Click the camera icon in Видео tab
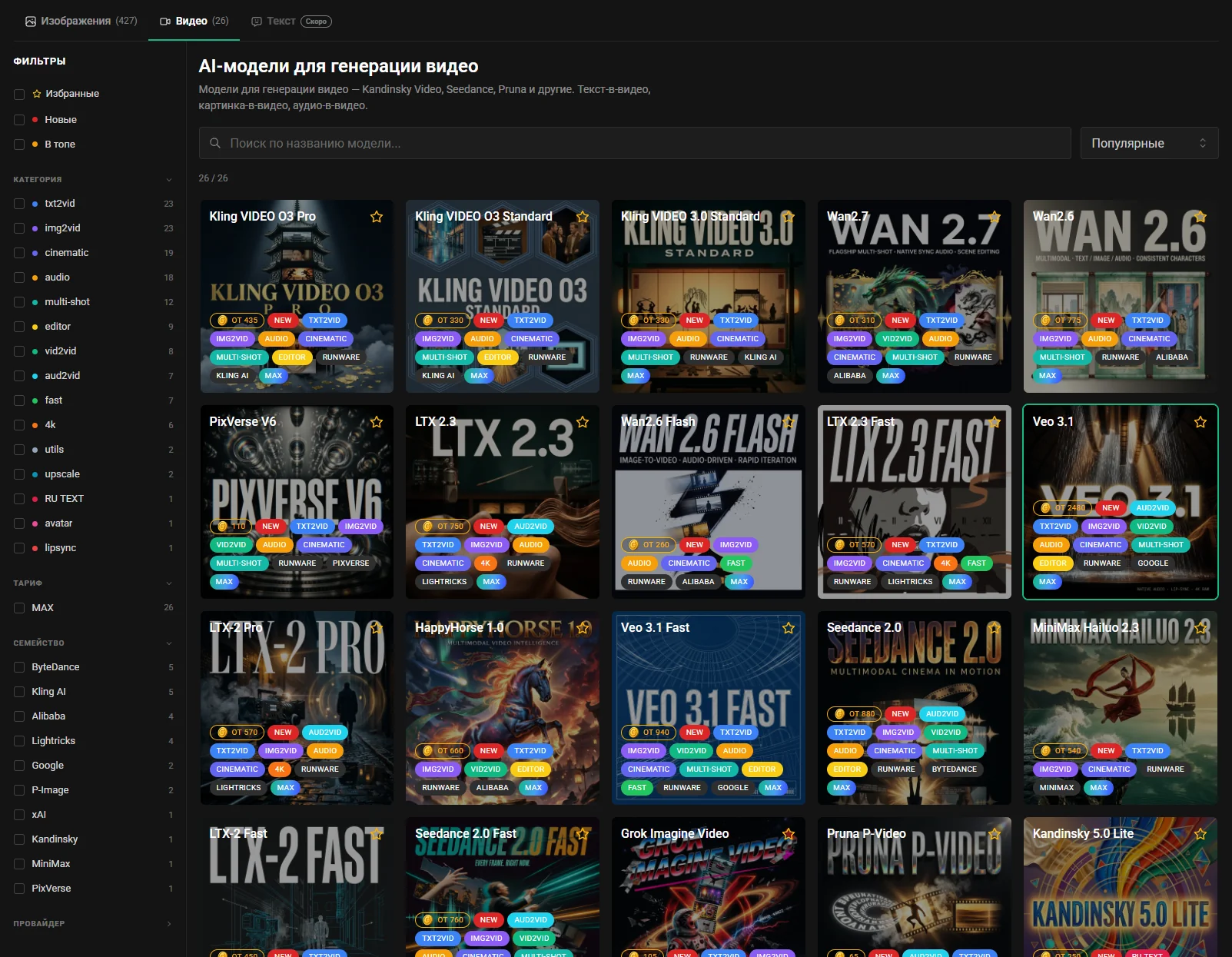This screenshot has height=957, width=1232. 165,22
